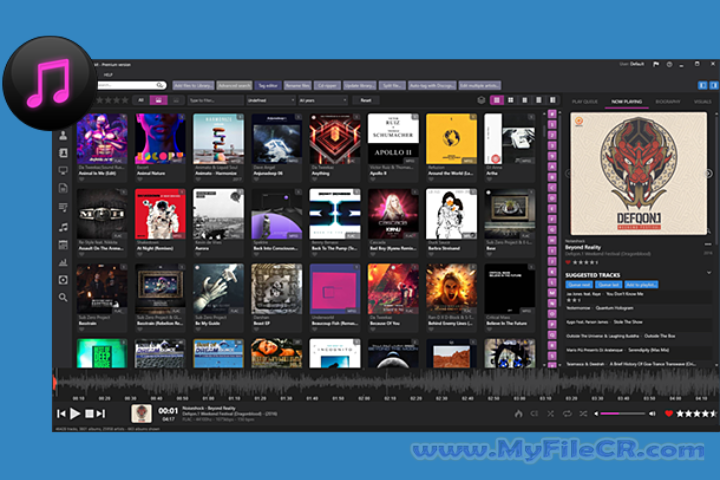The height and width of the screenshot is (480, 720).
Task: Click the Add files to library button
Action: coord(193,85)
